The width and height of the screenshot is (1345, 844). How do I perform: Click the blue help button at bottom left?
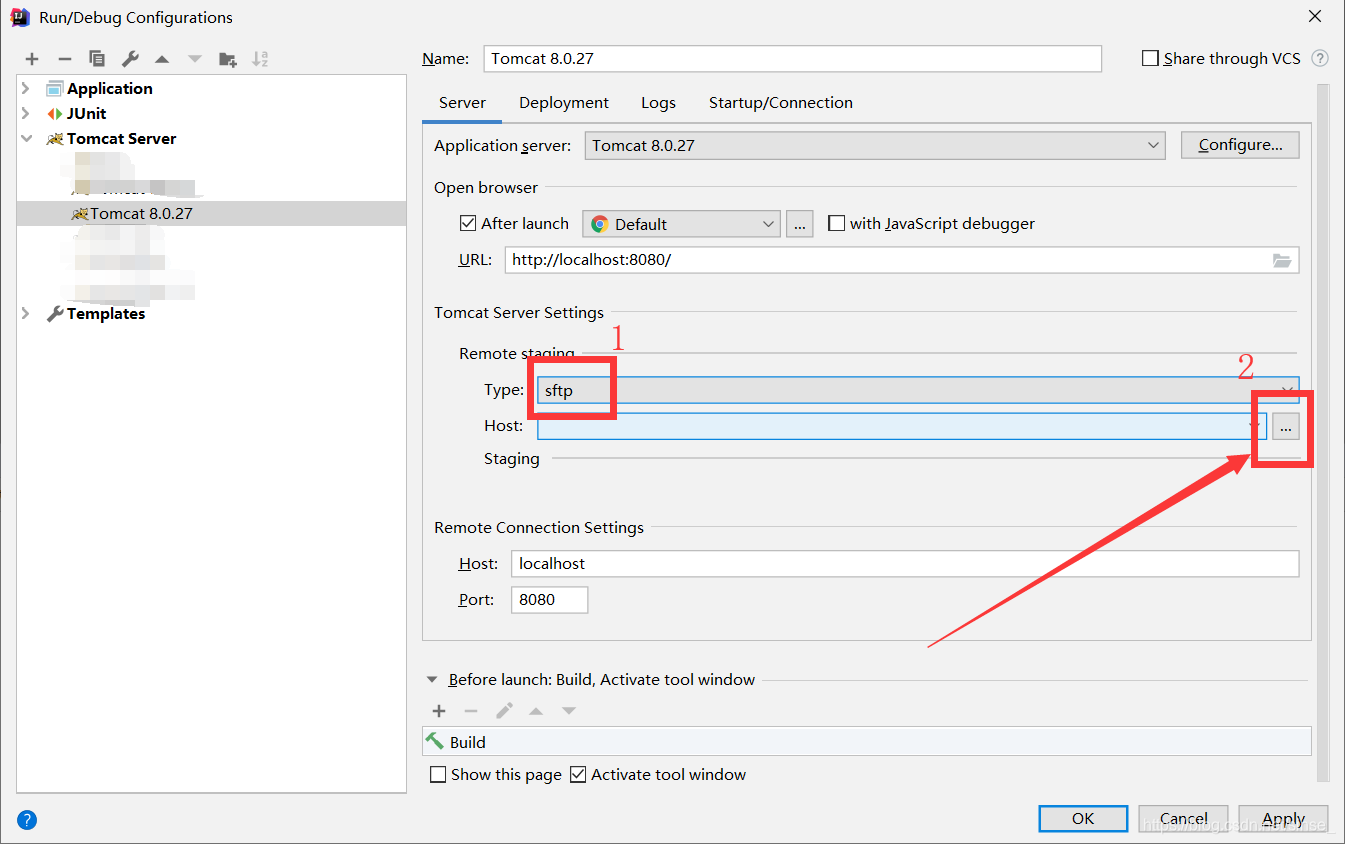[x=27, y=820]
